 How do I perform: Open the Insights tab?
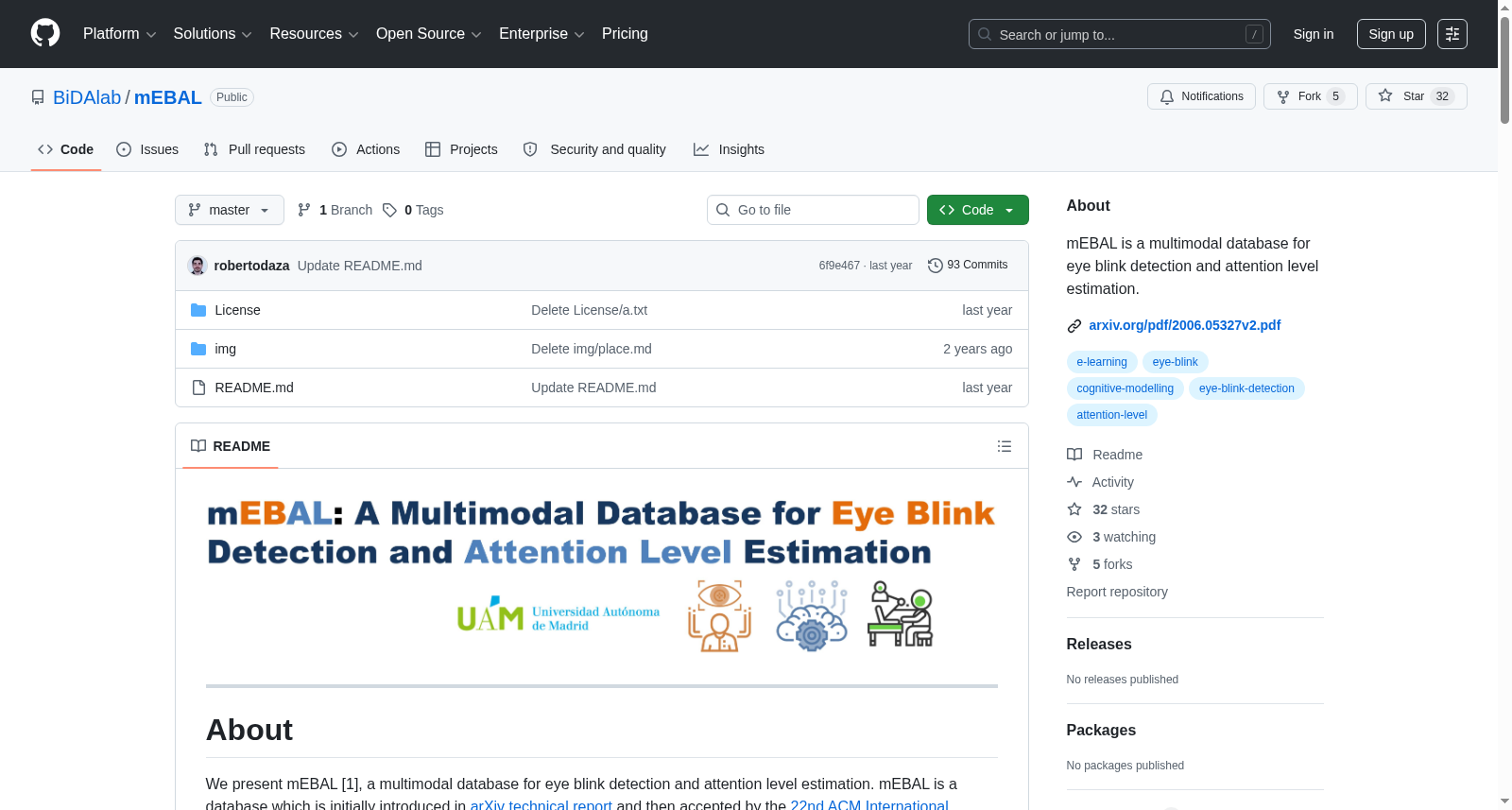(729, 149)
